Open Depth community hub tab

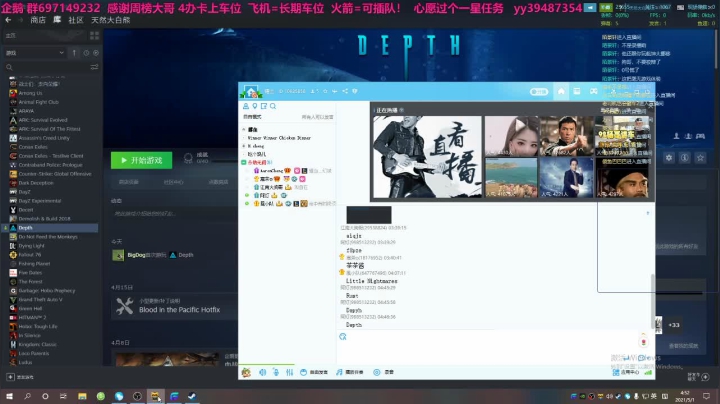[x=173, y=182]
